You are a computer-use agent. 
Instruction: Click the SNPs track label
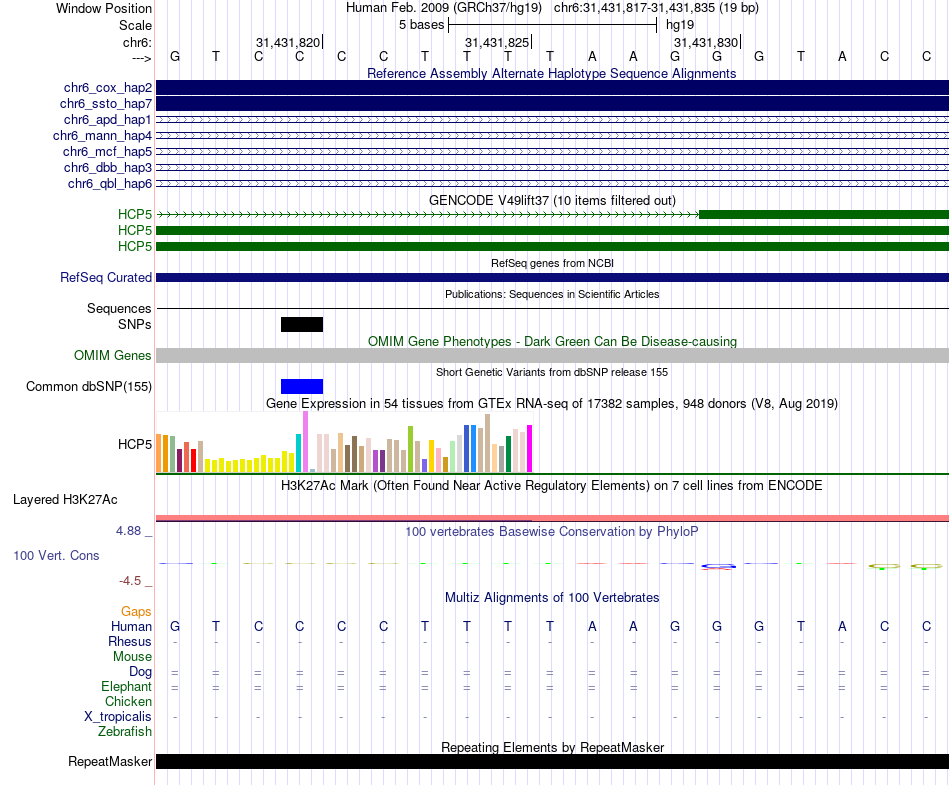(135, 325)
